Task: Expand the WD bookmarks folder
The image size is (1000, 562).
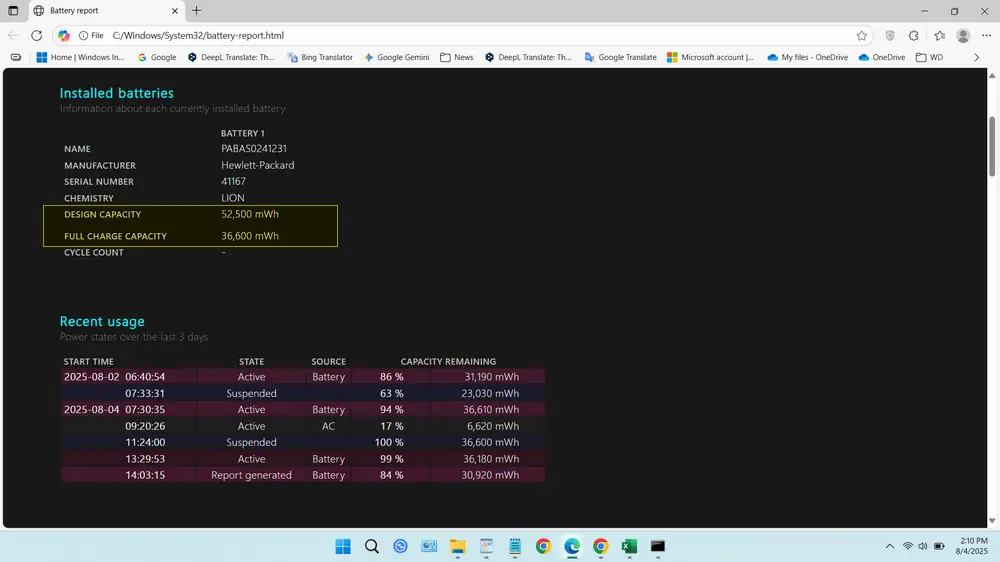Action: [929, 57]
